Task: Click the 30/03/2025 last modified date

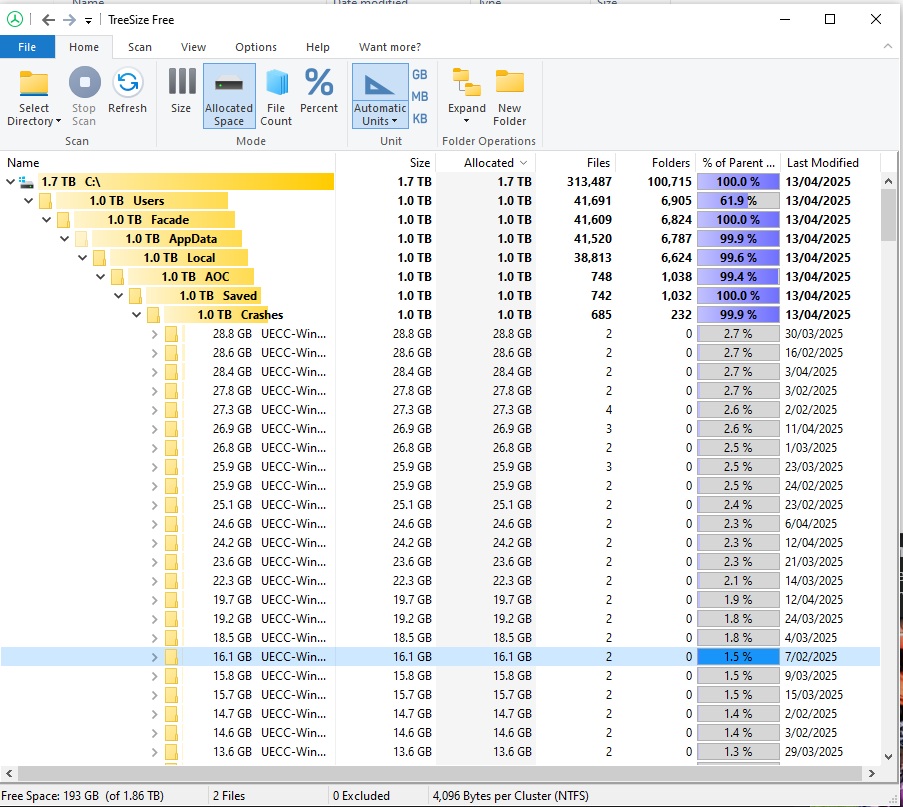Action: point(814,334)
